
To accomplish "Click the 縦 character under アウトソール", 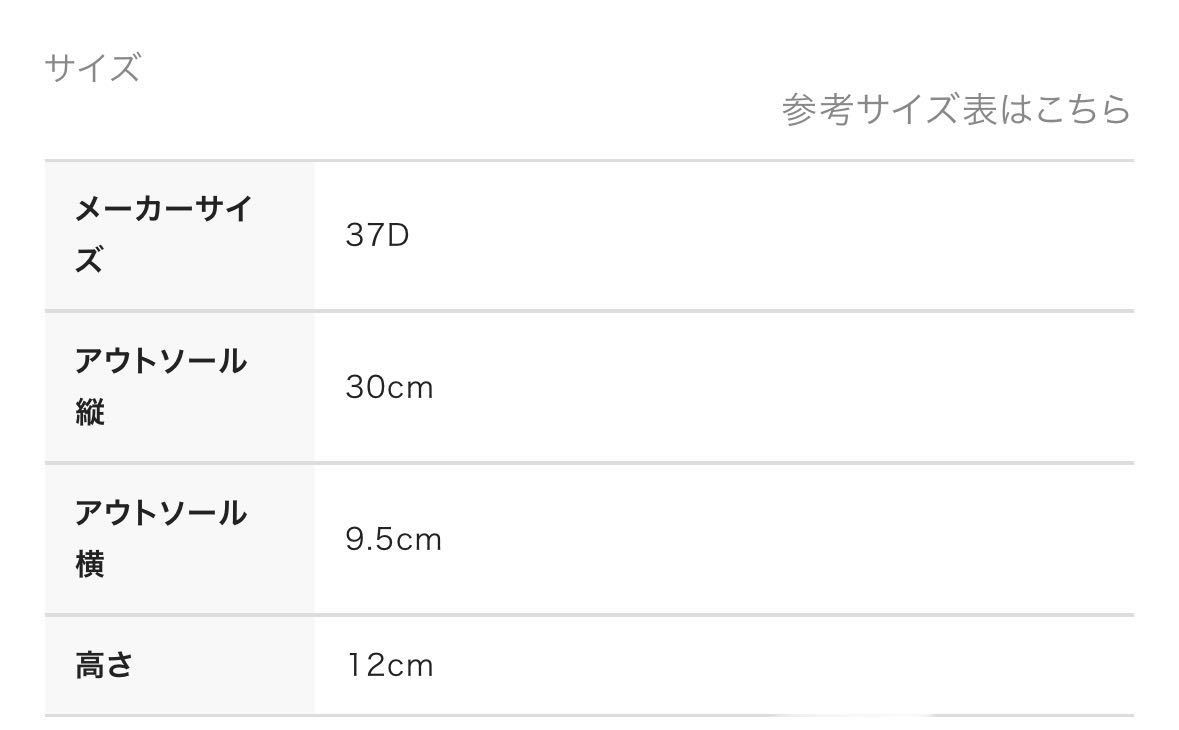I will [x=90, y=412].
